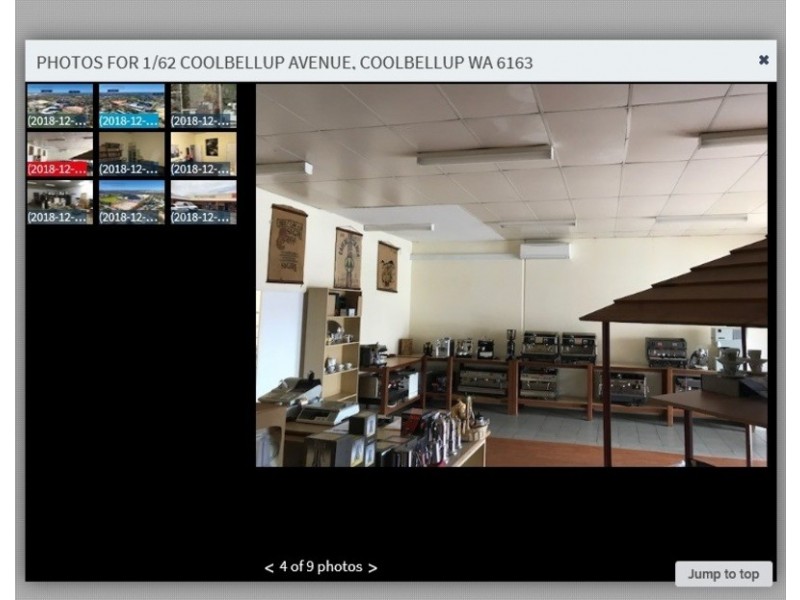The image size is (800, 600).
Task: Select the bottom-row aerial car park thumbnail
Action: tap(131, 201)
